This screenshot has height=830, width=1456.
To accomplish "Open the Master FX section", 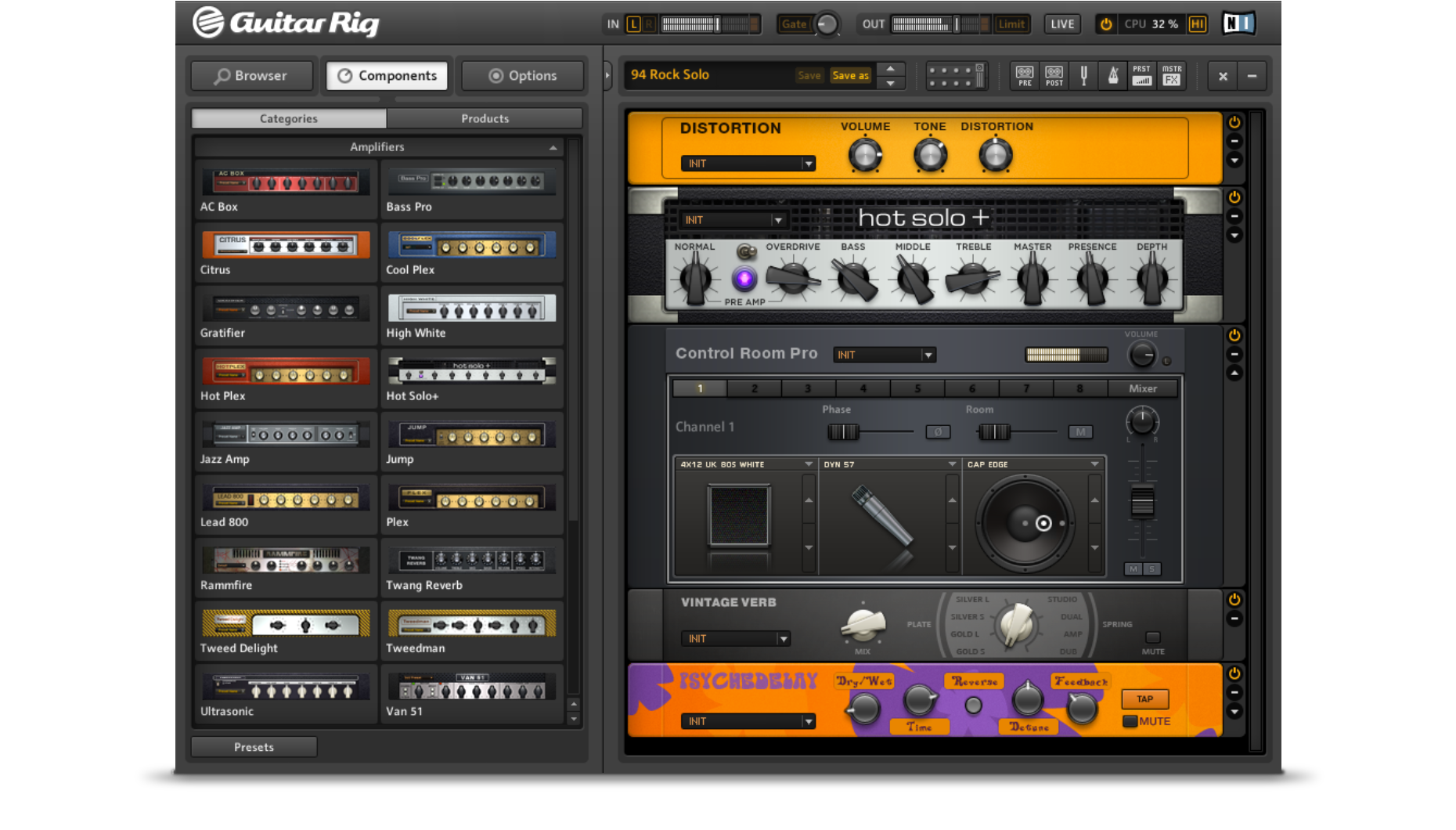I will 1172,76.
